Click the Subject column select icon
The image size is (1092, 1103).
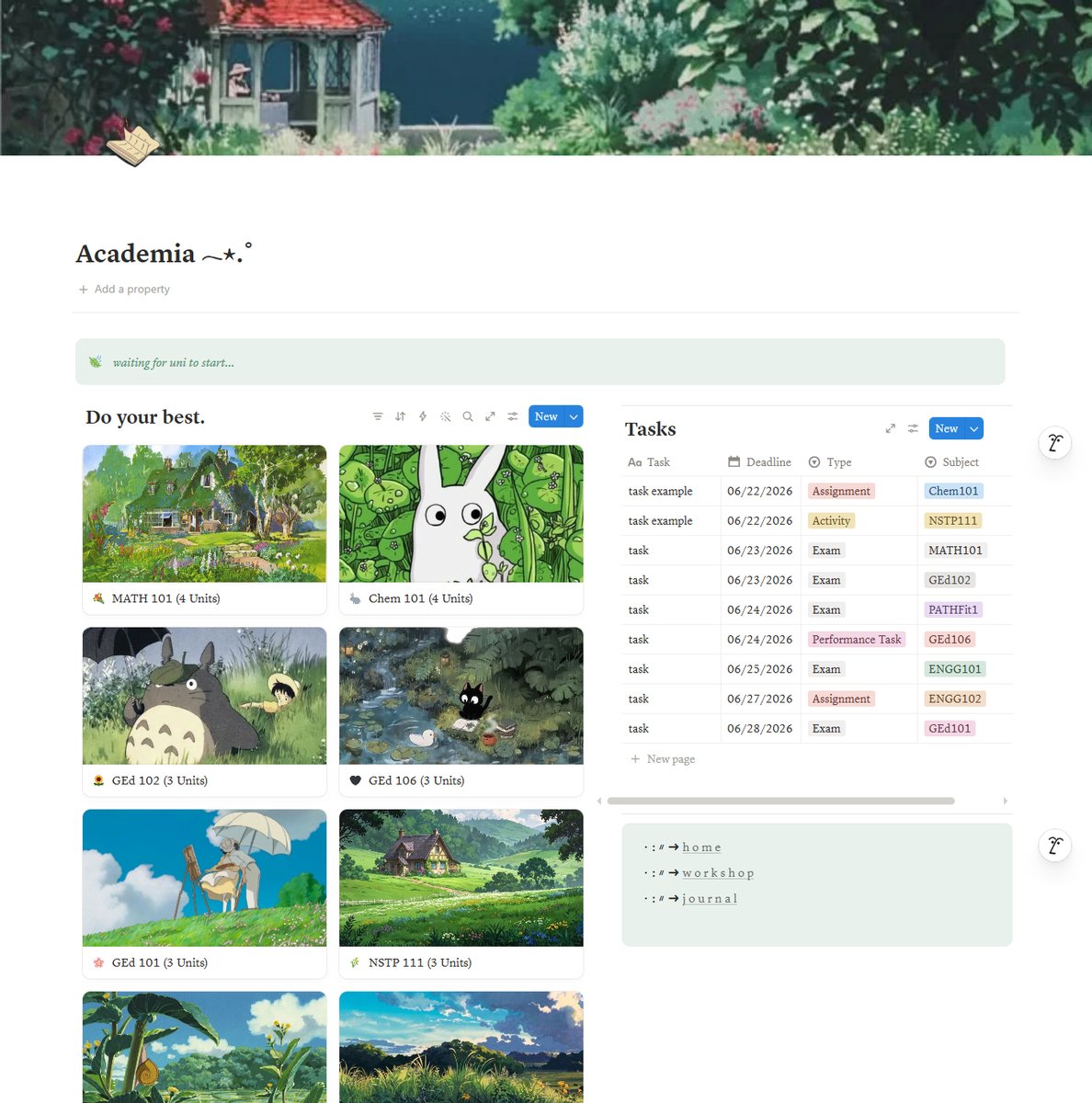tap(930, 462)
